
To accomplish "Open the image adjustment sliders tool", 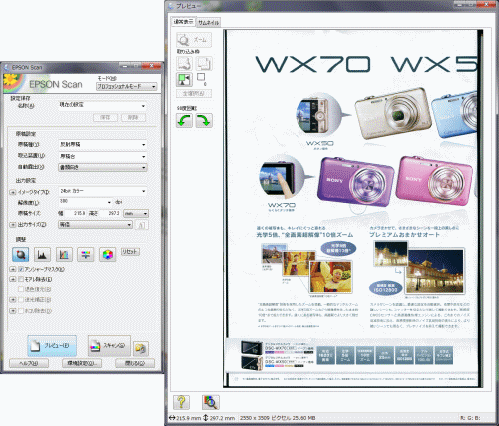I will [86, 254].
